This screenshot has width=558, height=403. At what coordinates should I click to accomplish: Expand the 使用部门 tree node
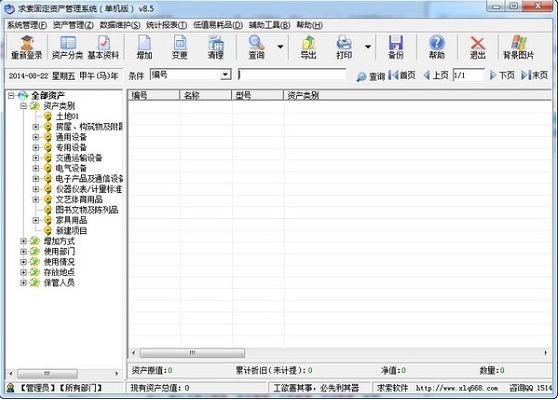coord(23,251)
